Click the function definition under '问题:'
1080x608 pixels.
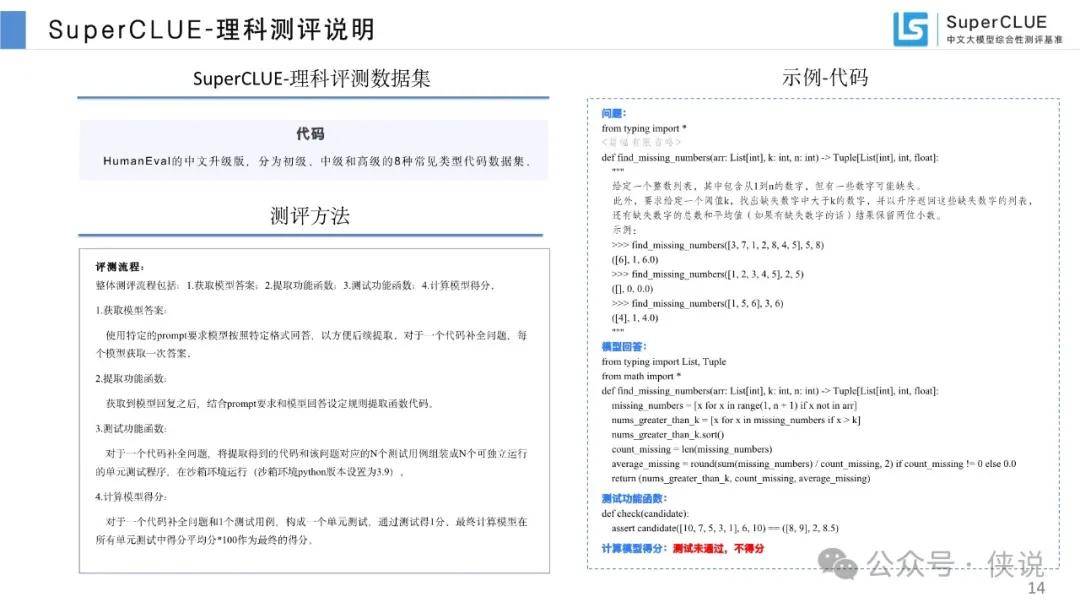point(770,158)
